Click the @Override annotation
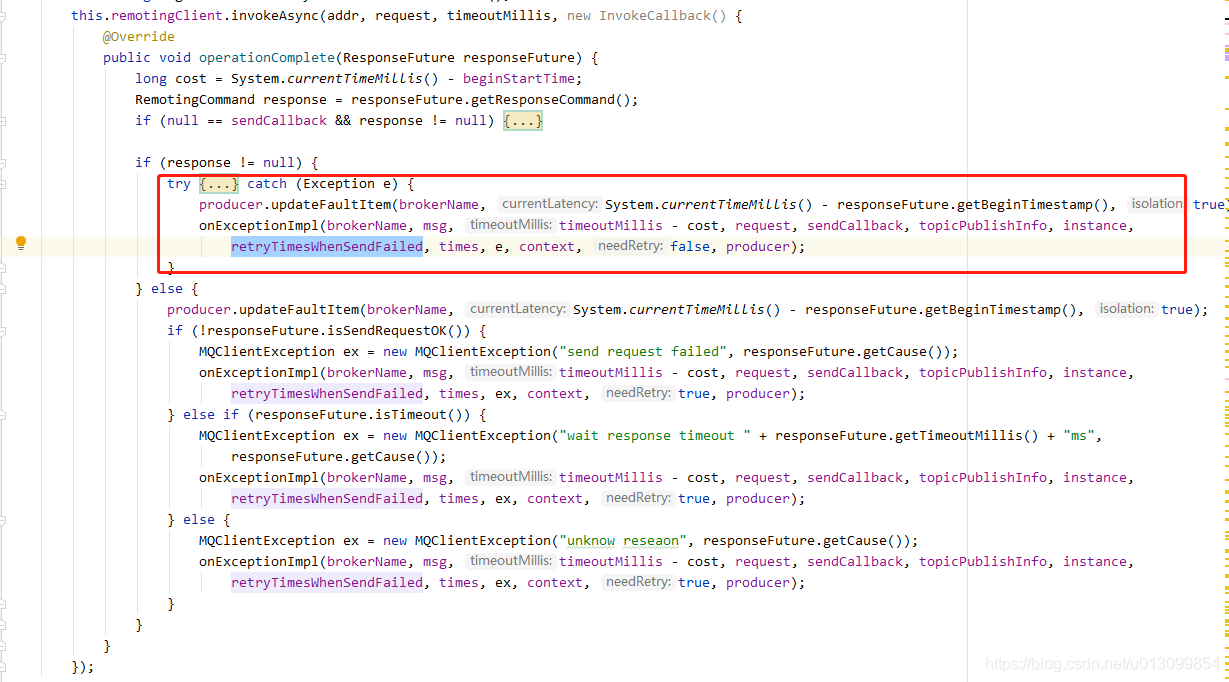Screen dimensions: 1229x682 coord(140,36)
